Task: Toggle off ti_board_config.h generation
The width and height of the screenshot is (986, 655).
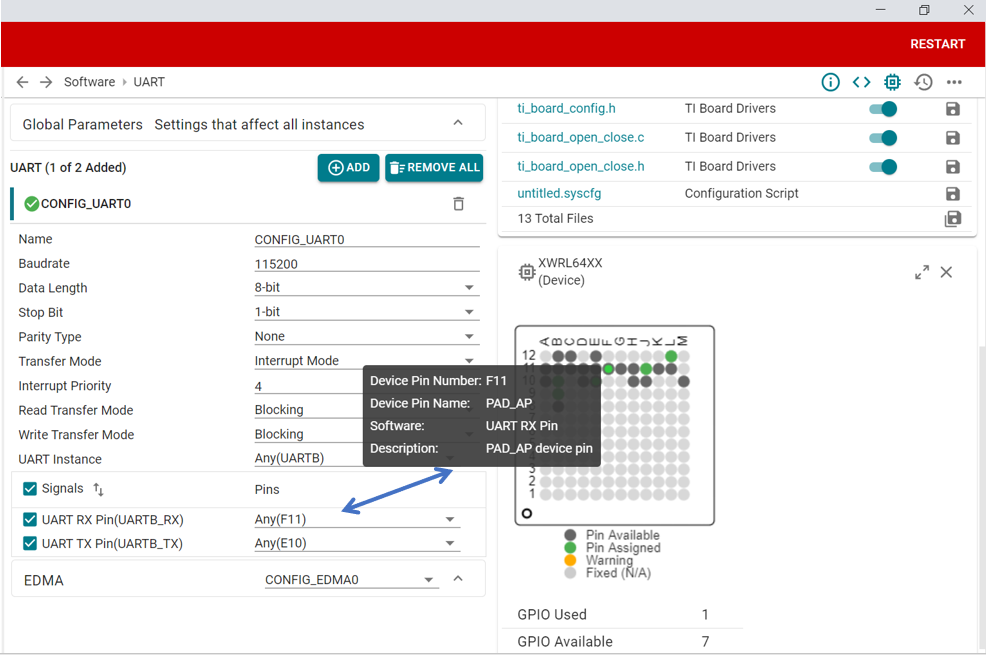Action: (x=883, y=109)
